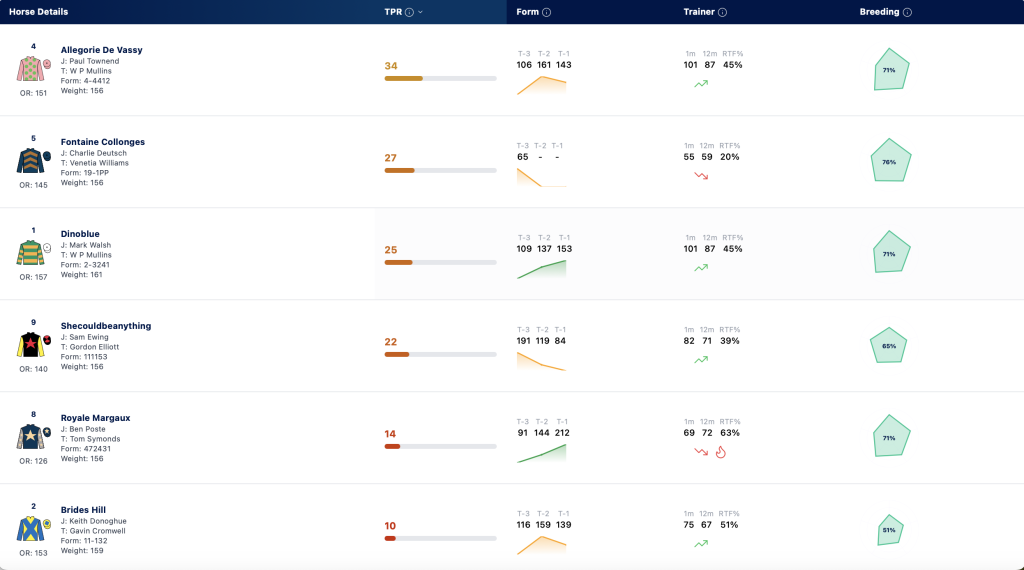Viewport: 1024px width, 570px height.
Task: Click Dinoblue's green form trend chart
Action: pyautogui.click(x=541, y=269)
